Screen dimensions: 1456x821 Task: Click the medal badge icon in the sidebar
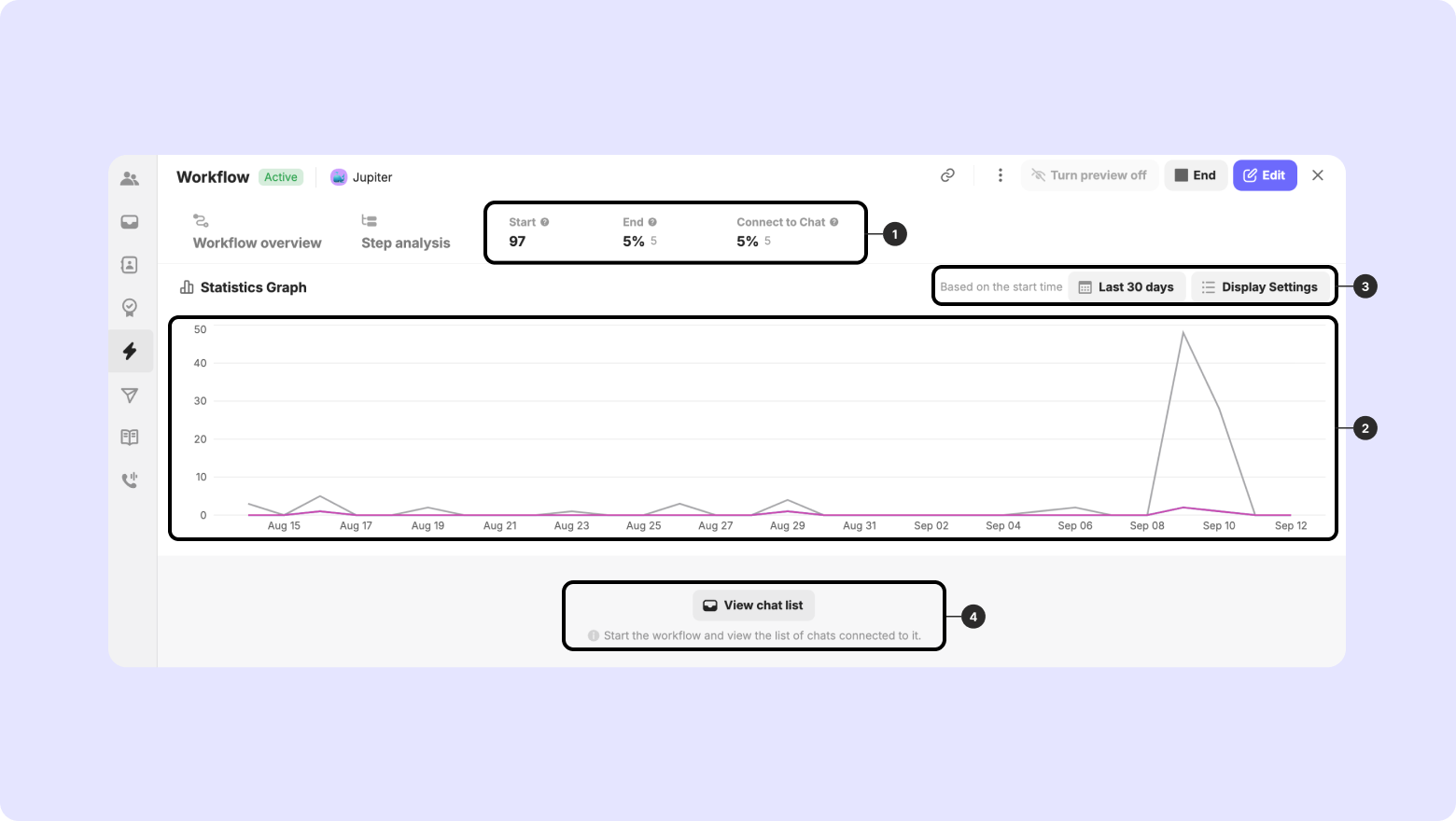point(130,307)
